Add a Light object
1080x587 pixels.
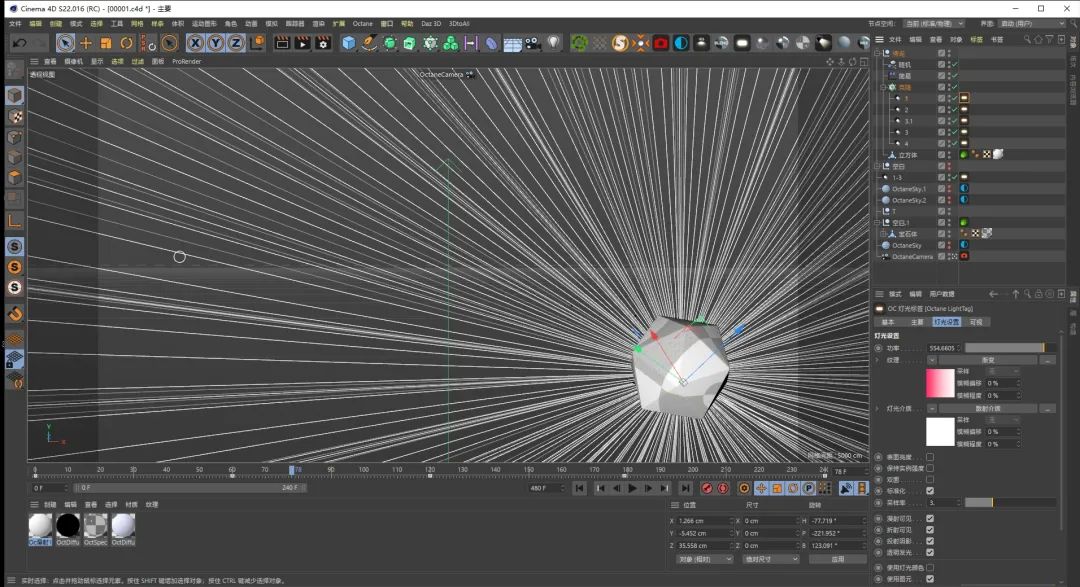click(553, 43)
